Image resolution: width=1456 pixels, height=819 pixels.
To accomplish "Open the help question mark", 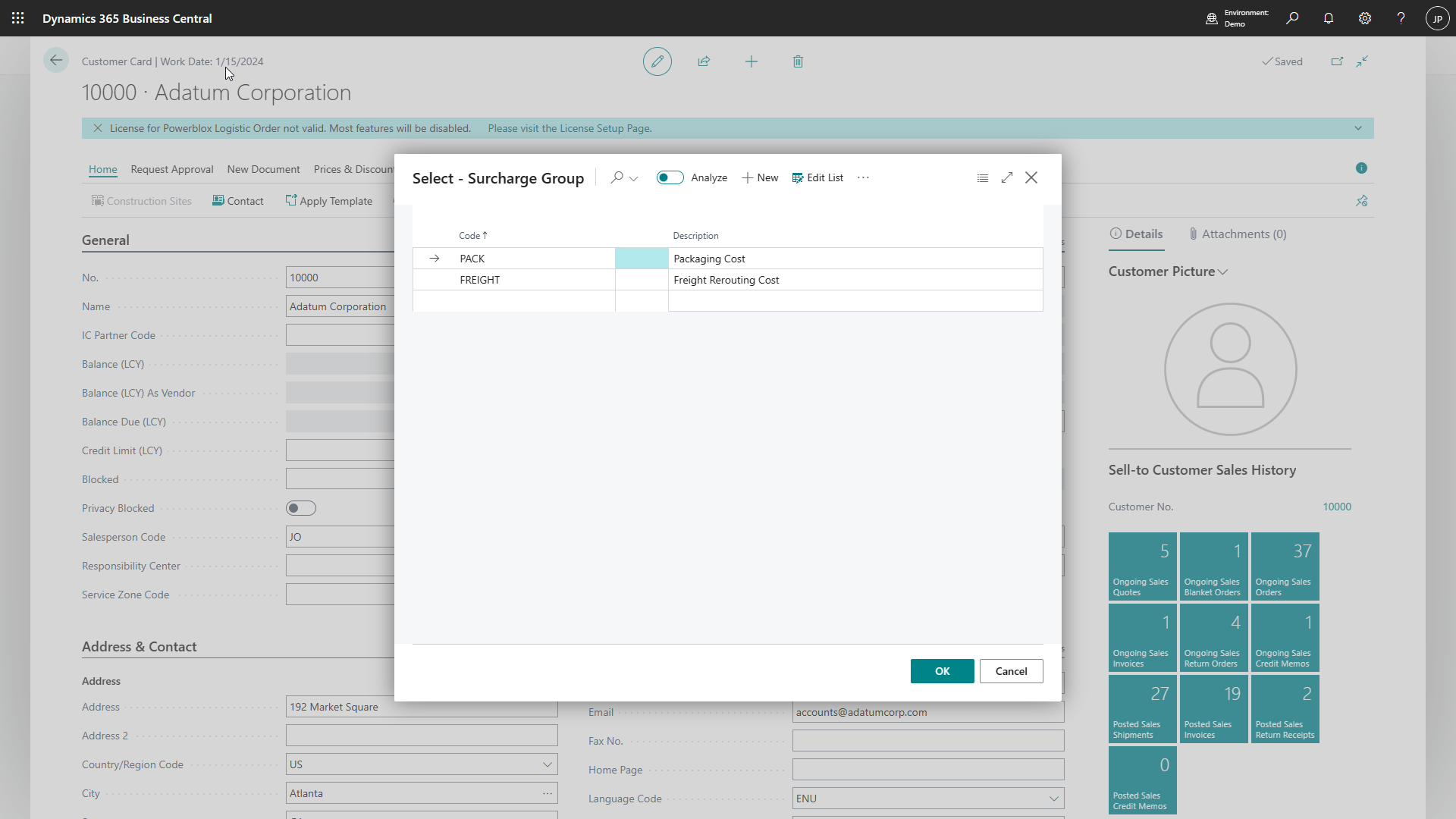I will [1401, 18].
